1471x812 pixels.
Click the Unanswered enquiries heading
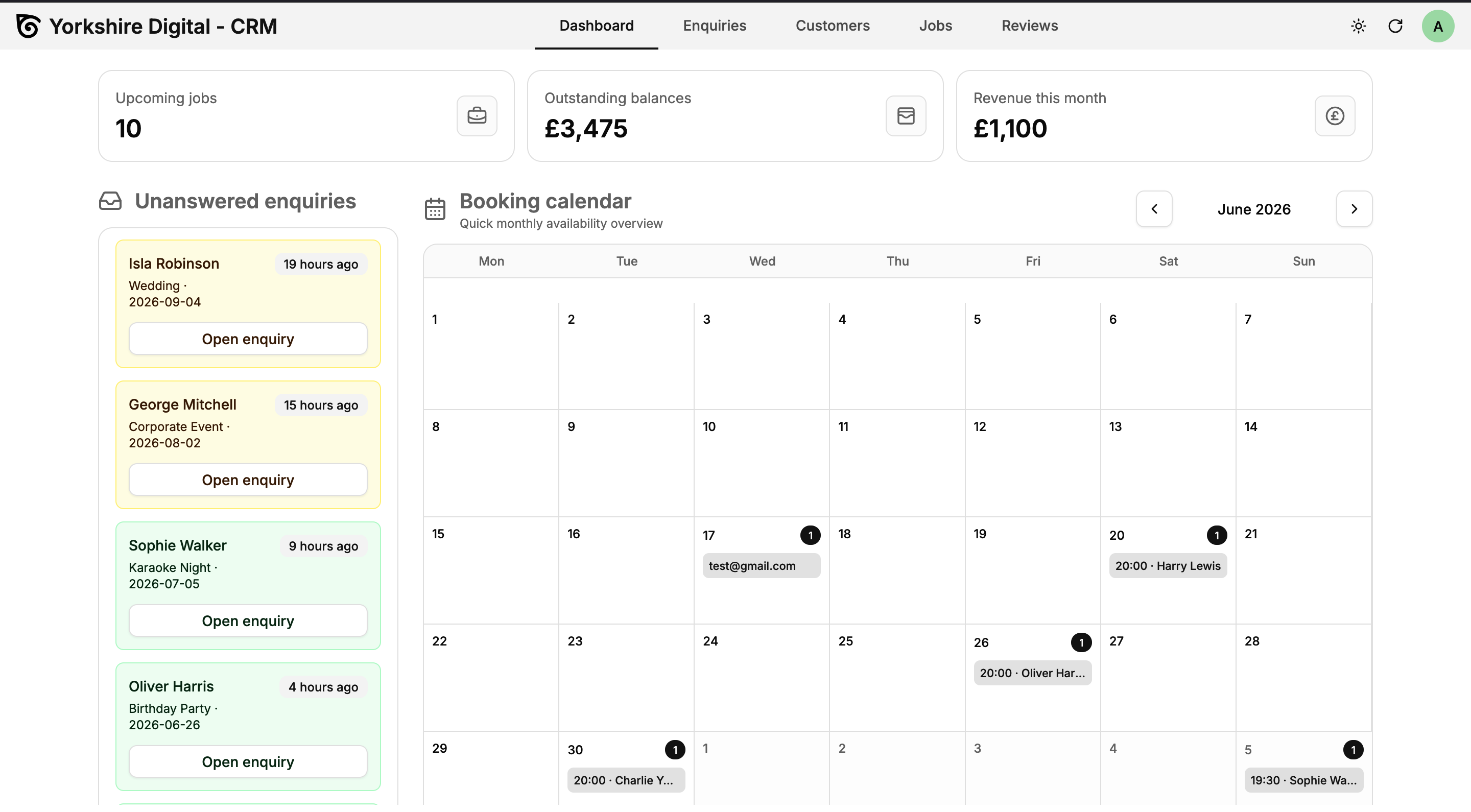246,202
